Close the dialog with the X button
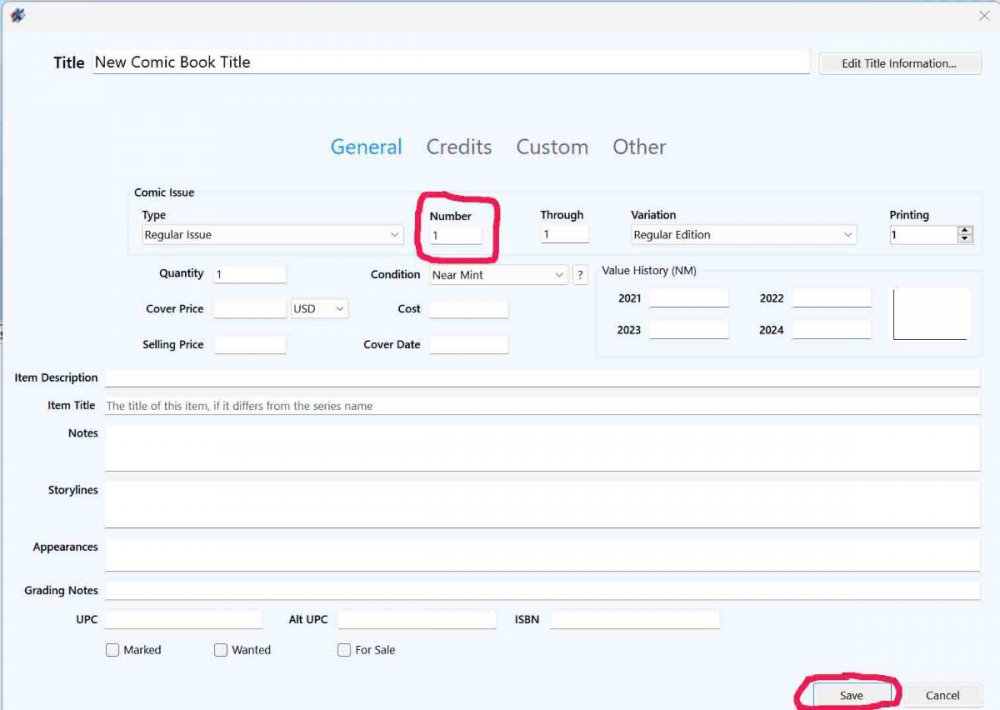This screenshot has height=710, width=1000. pos(982,15)
